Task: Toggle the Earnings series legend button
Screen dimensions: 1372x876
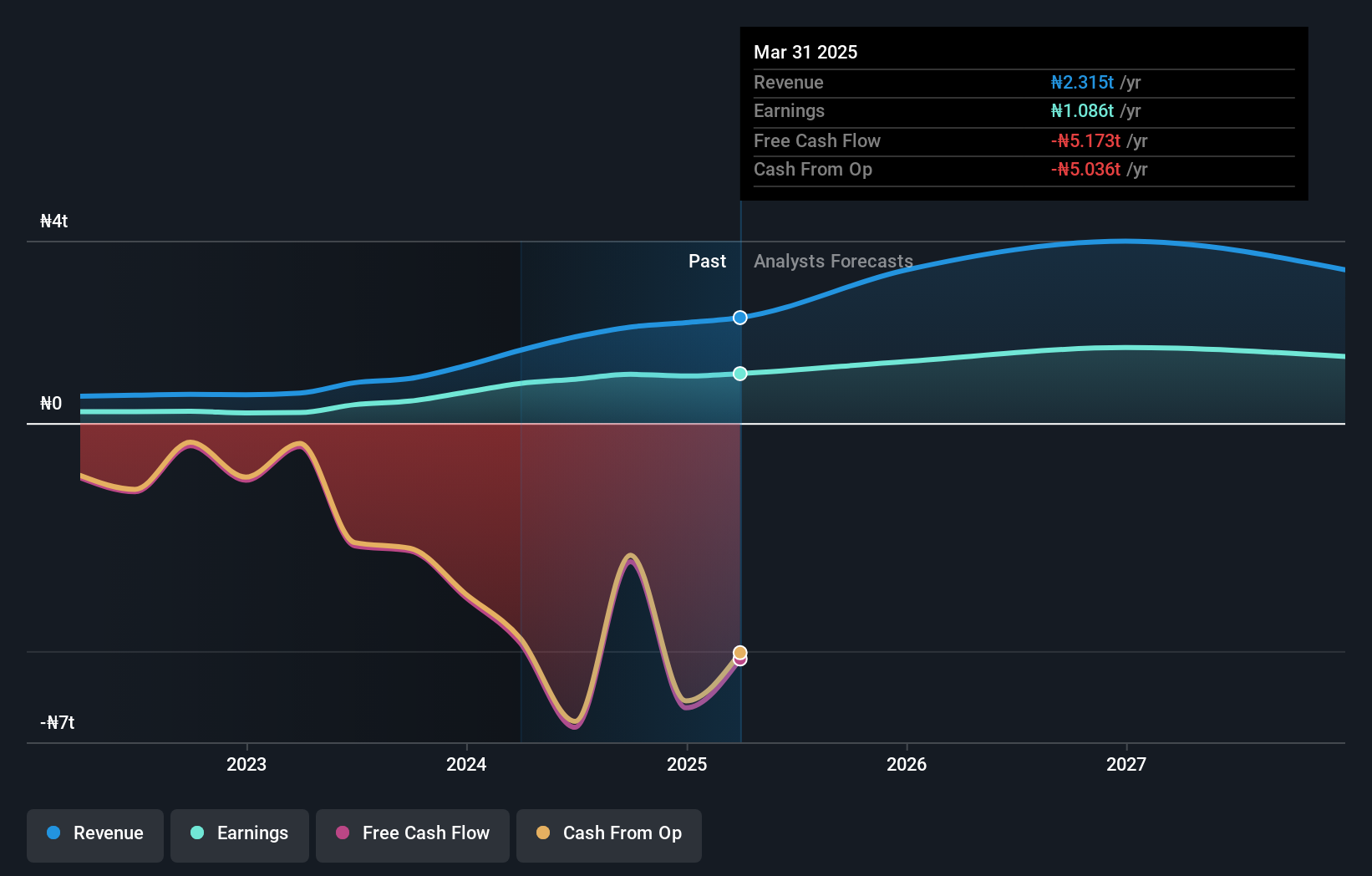Action: 240,835
